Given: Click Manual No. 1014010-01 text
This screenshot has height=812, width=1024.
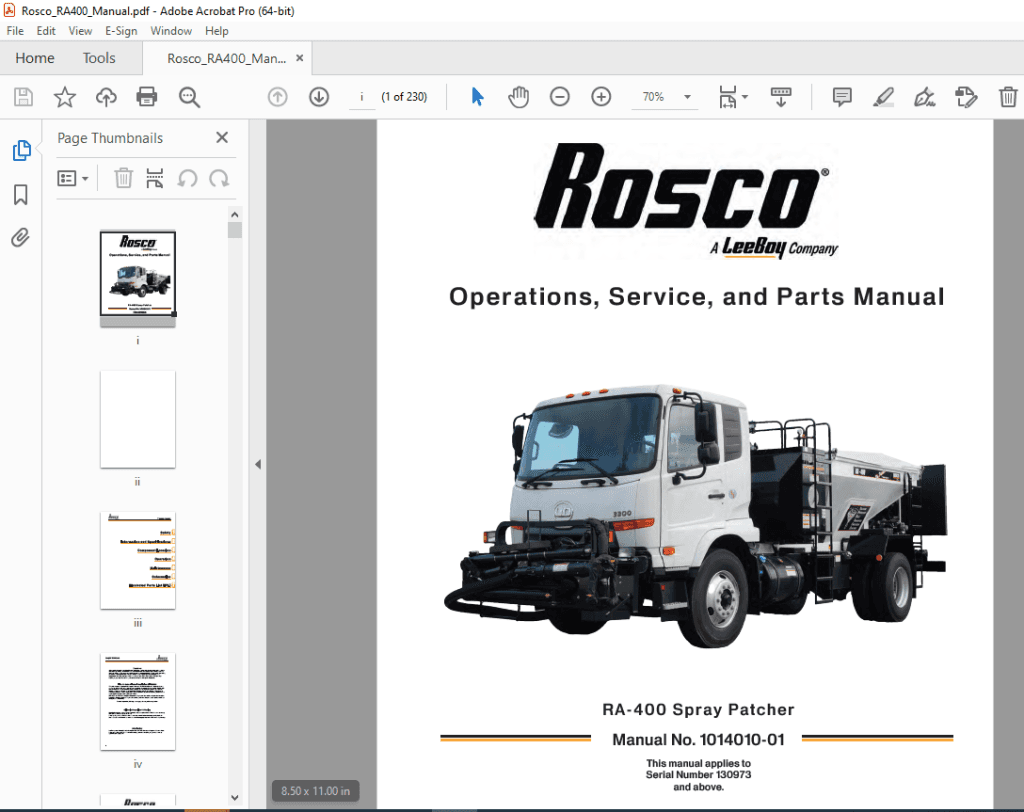Looking at the screenshot, I should coord(698,739).
